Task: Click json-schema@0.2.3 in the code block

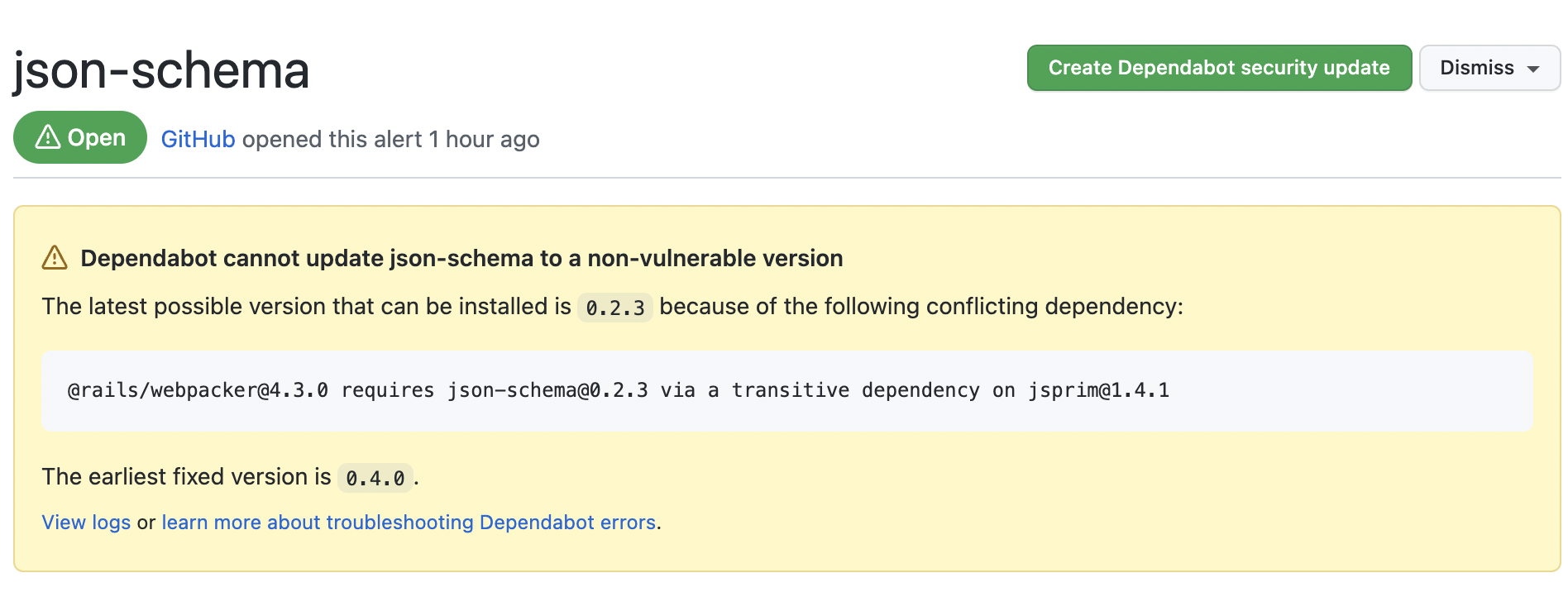Action: pyautogui.click(x=547, y=390)
